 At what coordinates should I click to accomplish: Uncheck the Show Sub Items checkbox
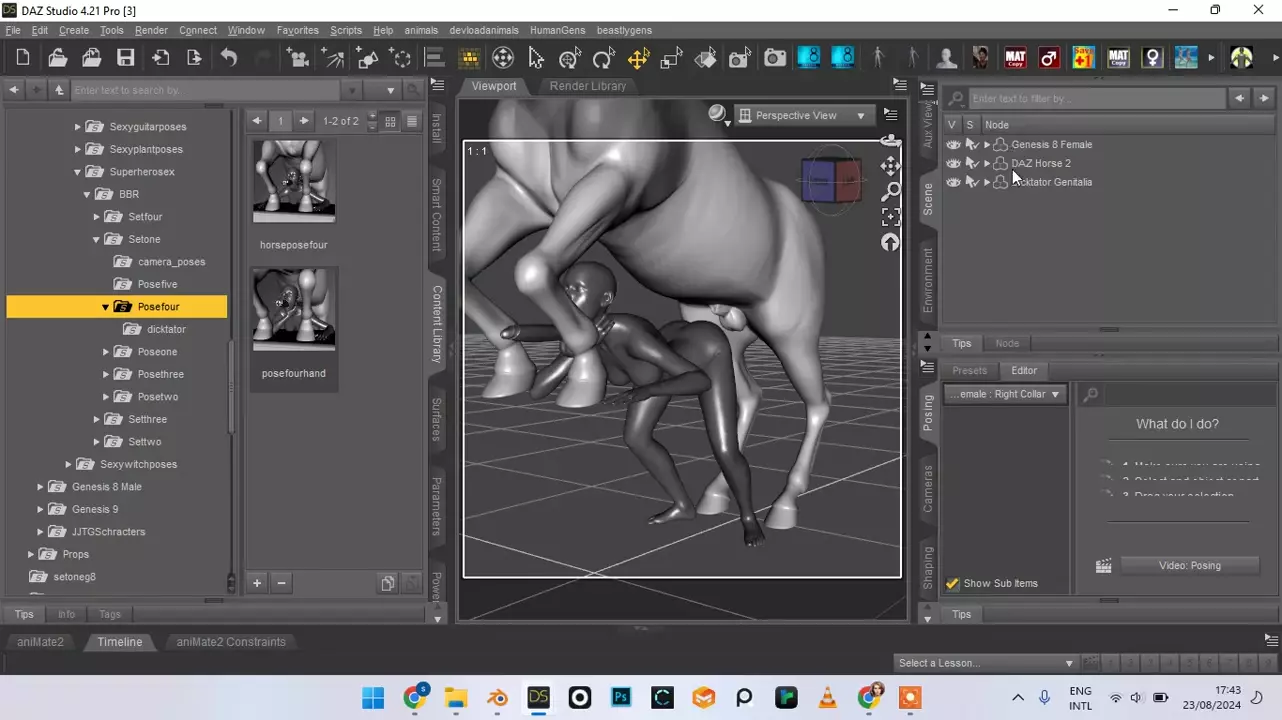(x=953, y=584)
